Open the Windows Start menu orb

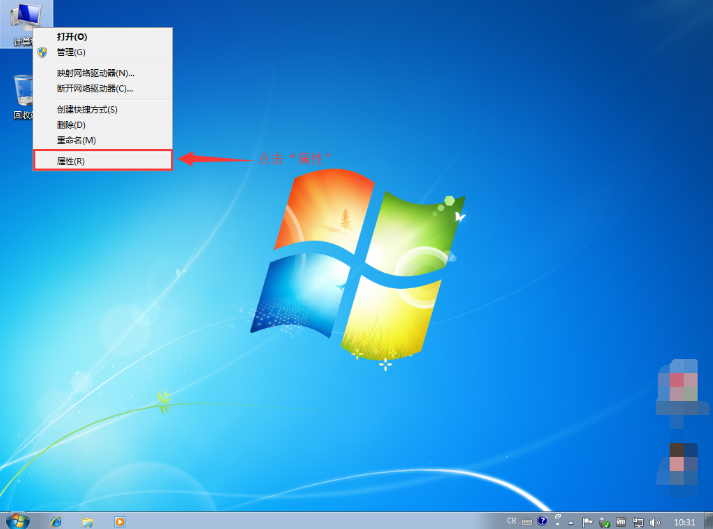pos(18,521)
